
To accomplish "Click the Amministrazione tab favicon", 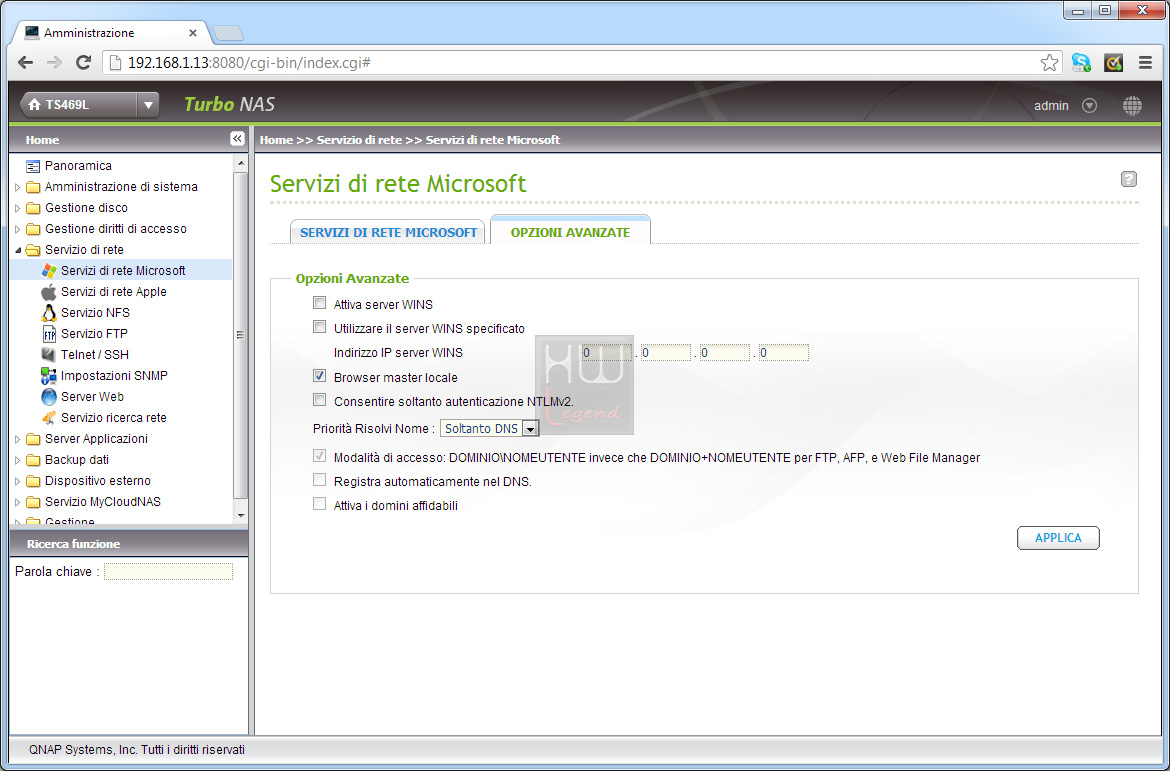I will [31, 33].
